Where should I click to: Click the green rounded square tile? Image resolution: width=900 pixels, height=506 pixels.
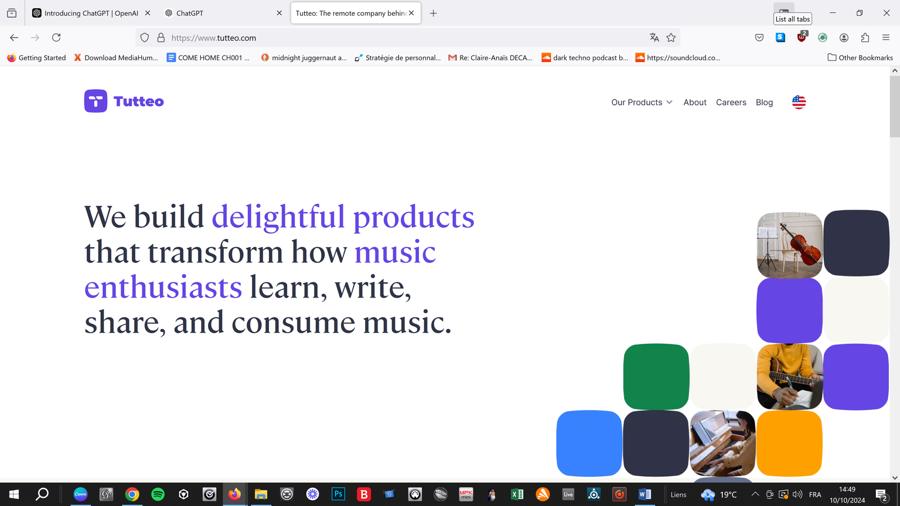[656, 377]
